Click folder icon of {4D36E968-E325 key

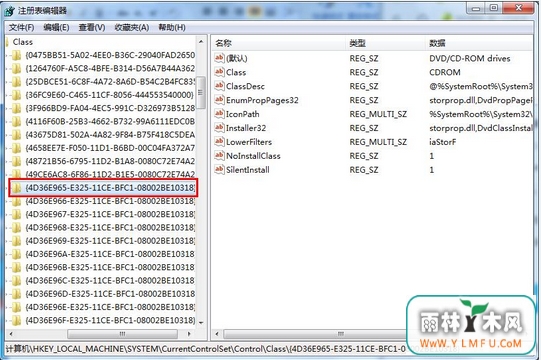16,228
